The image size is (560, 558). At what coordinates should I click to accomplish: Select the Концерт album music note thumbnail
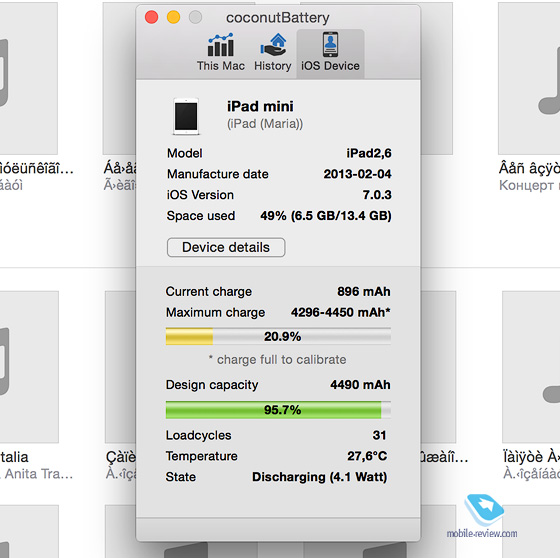529,79
